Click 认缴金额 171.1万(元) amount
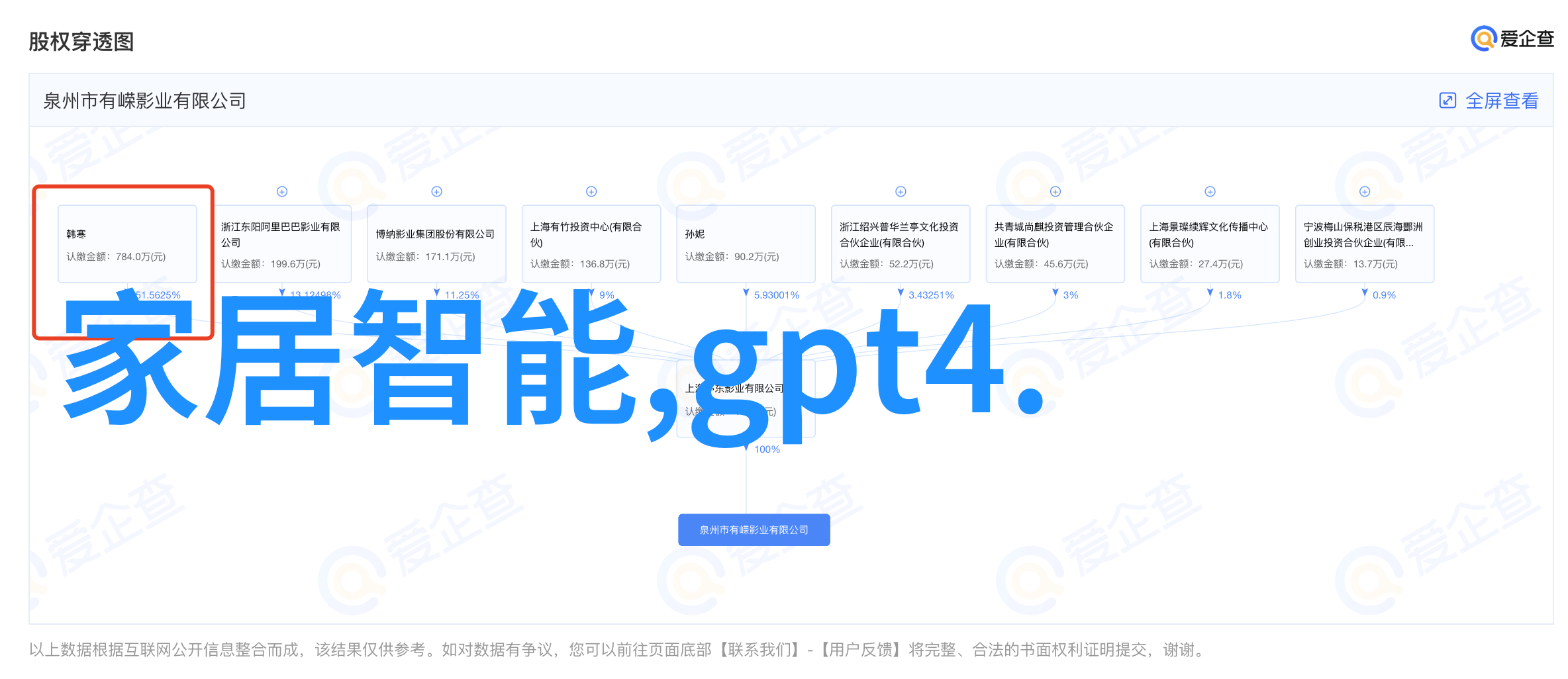This screenshot has height=679, width=1568. tap(425, 257)
